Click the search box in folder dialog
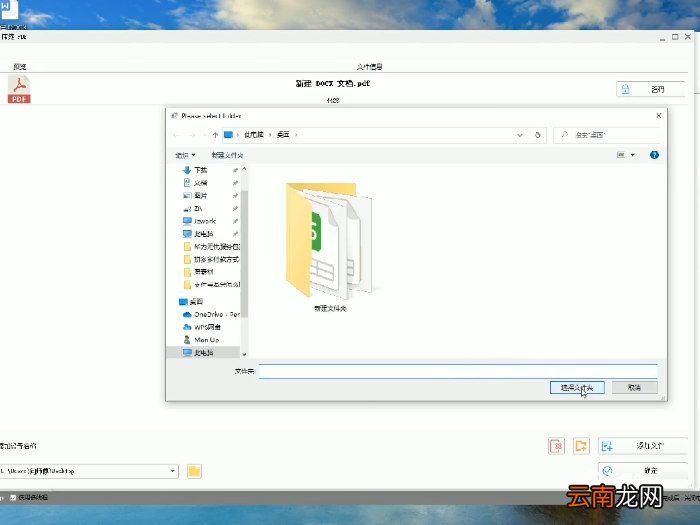Screen dimensions: 700x525 tap(607, 135)
